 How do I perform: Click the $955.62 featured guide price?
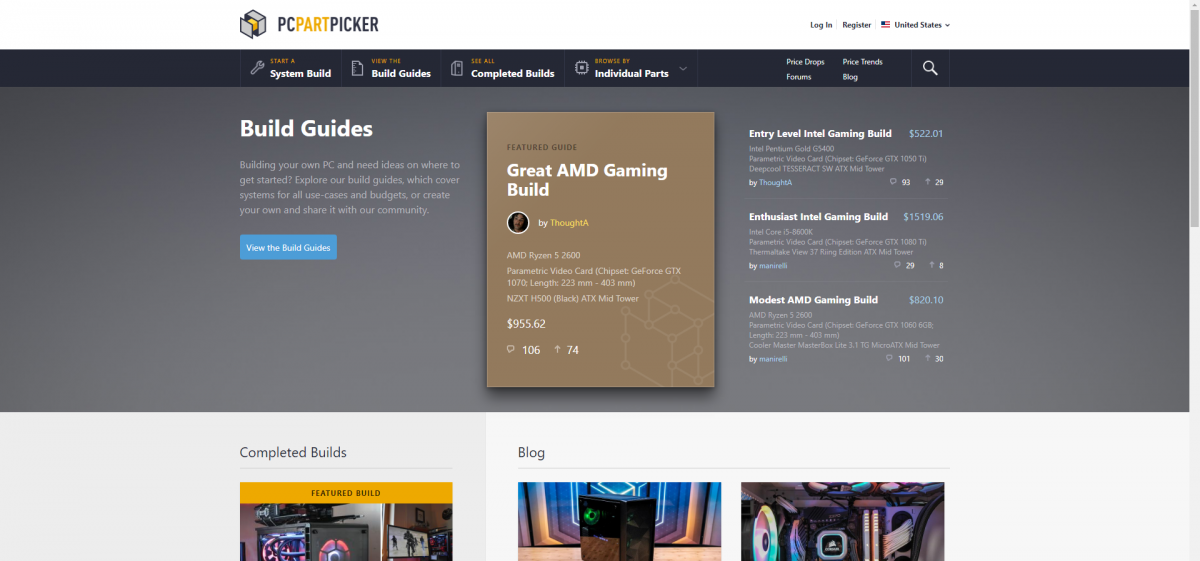[526, 323]
